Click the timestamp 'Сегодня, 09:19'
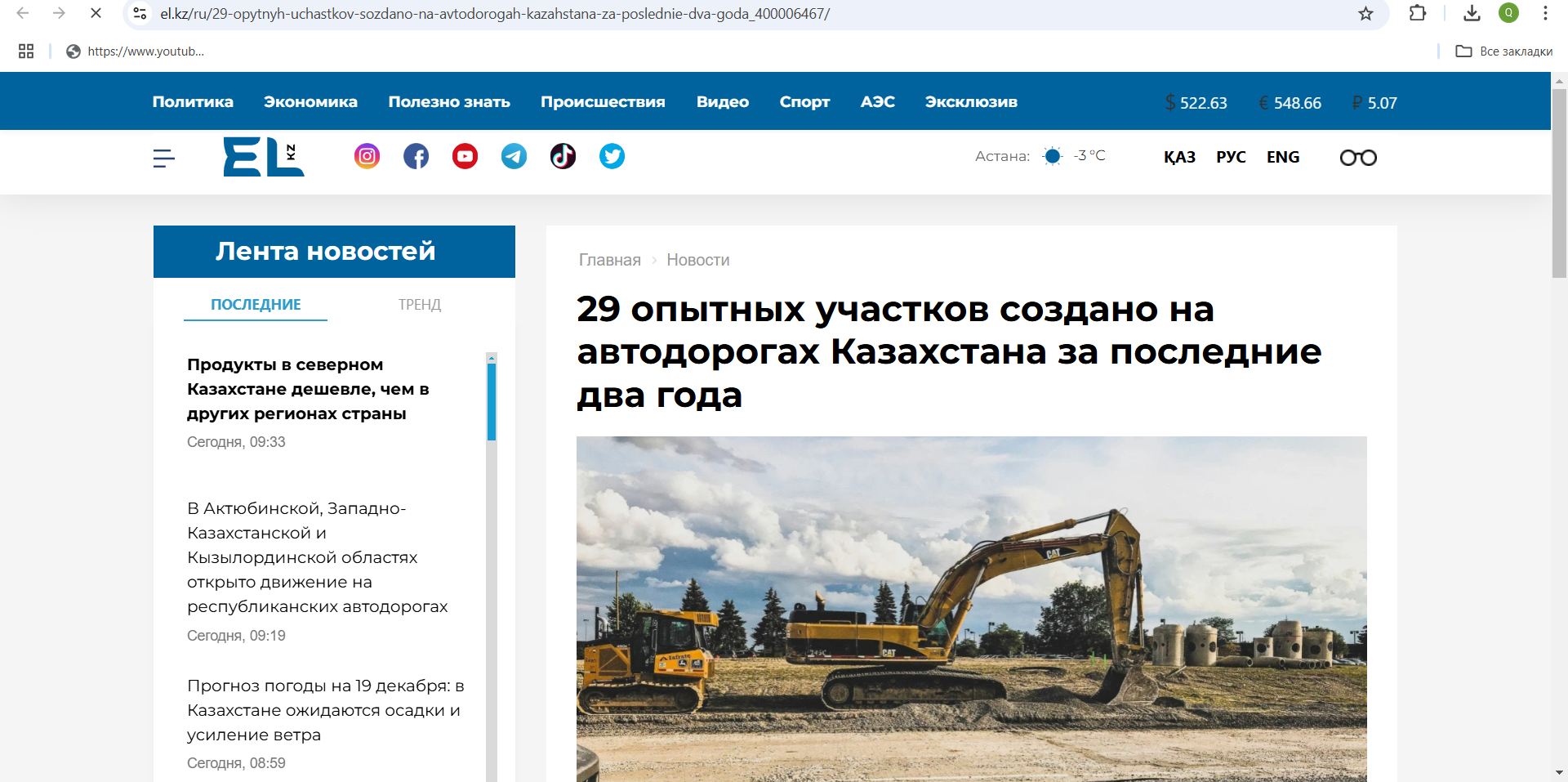Screen dimensions: 1568x782 236,636
